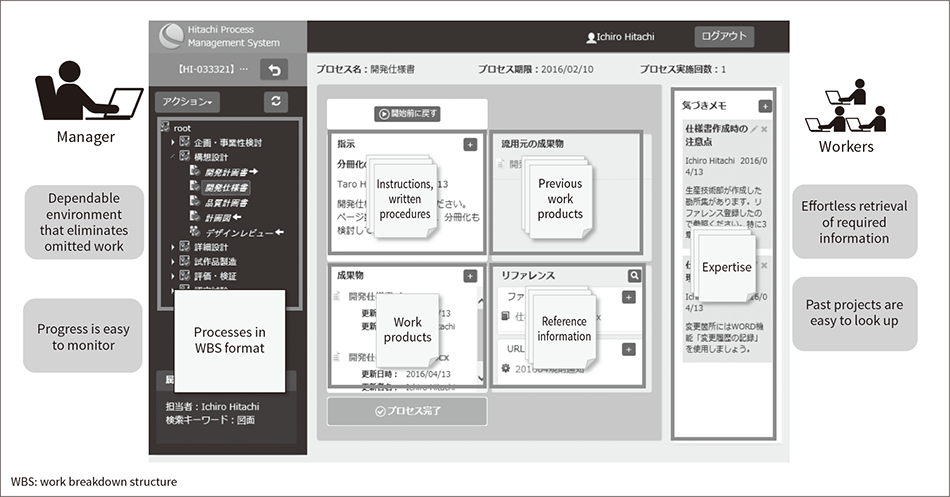The height and width of the screenshot is (497, 950).
Task: Select デザインレビュー in the process tree
Action: click(238, 232)
